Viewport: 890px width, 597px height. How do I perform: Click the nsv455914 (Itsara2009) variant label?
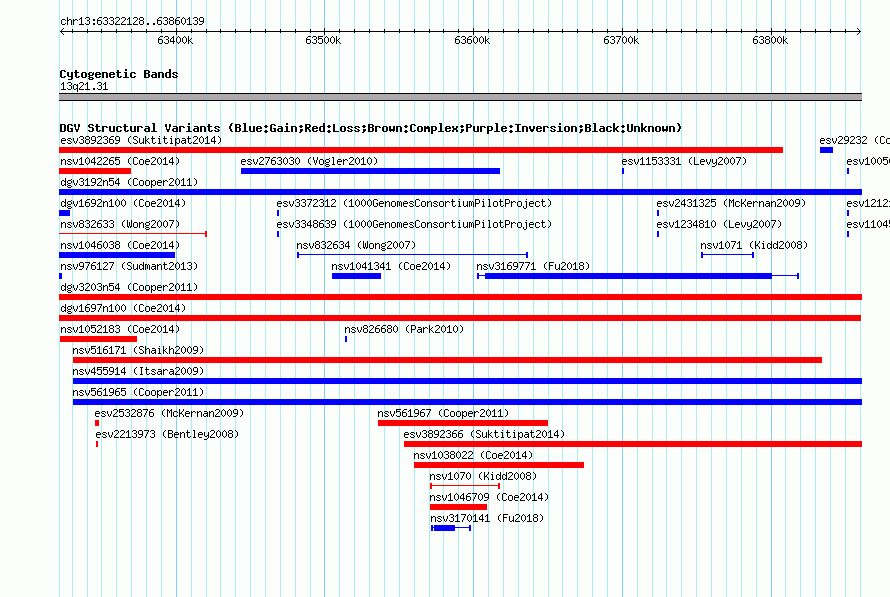coord(138,371)
